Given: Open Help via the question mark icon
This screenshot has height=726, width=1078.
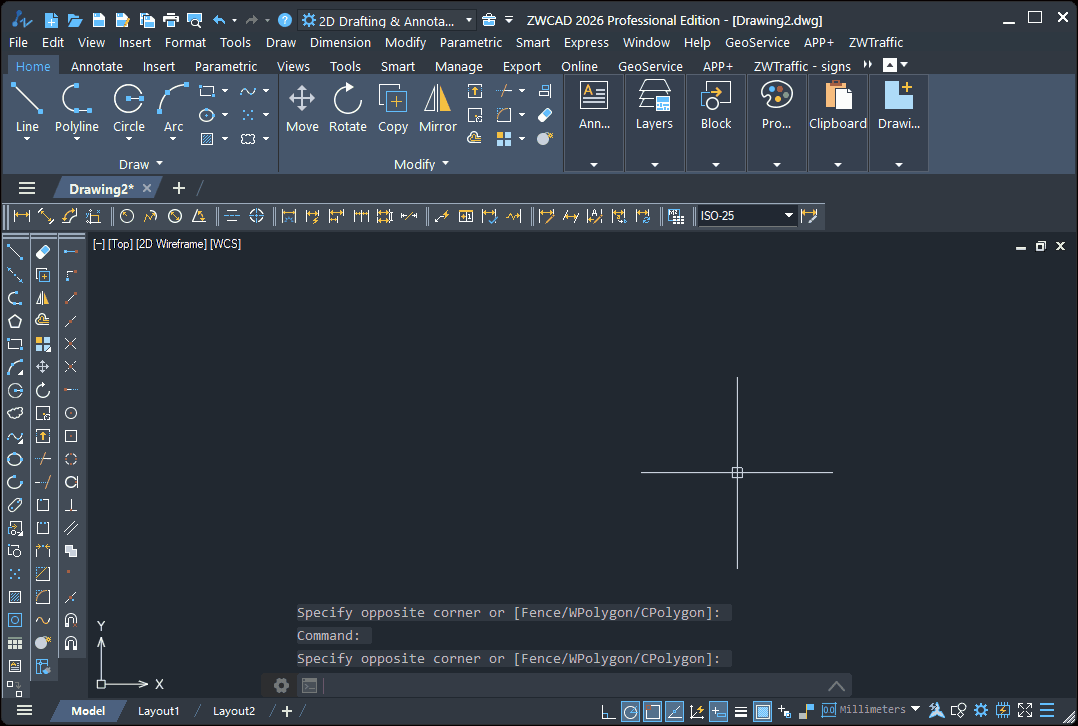Looking at the screenshot, I should click(x=285, y=21).
